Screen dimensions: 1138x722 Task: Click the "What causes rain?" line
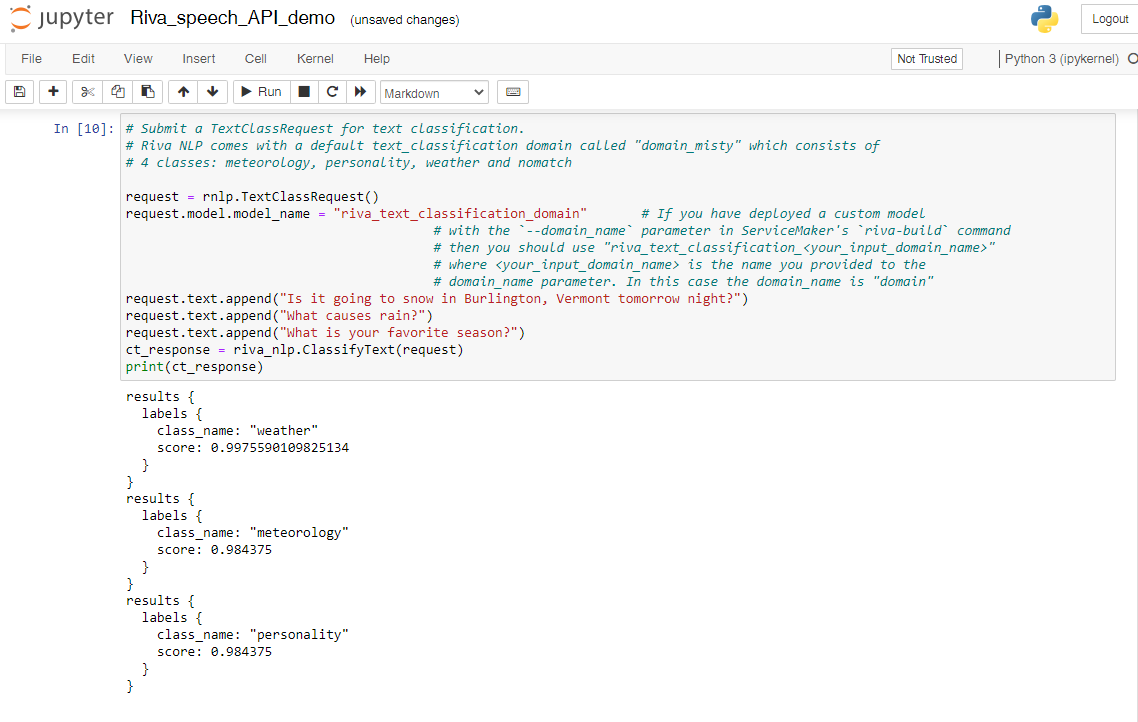point(279,316)
